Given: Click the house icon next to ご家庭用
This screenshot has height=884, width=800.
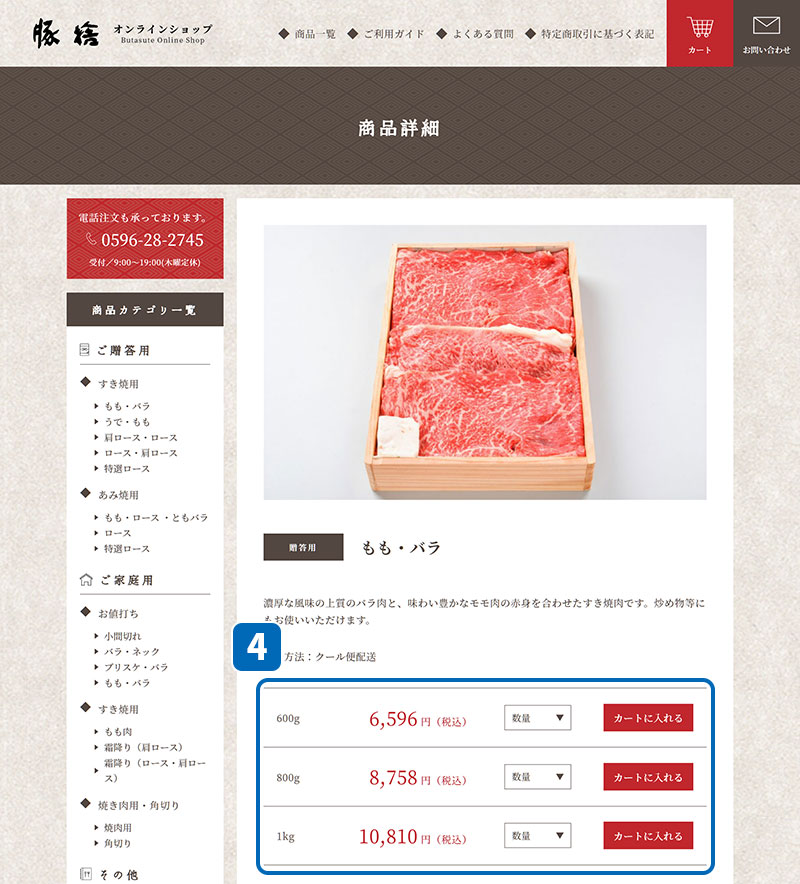Looking at the screenshot, I should coord(86,580).
